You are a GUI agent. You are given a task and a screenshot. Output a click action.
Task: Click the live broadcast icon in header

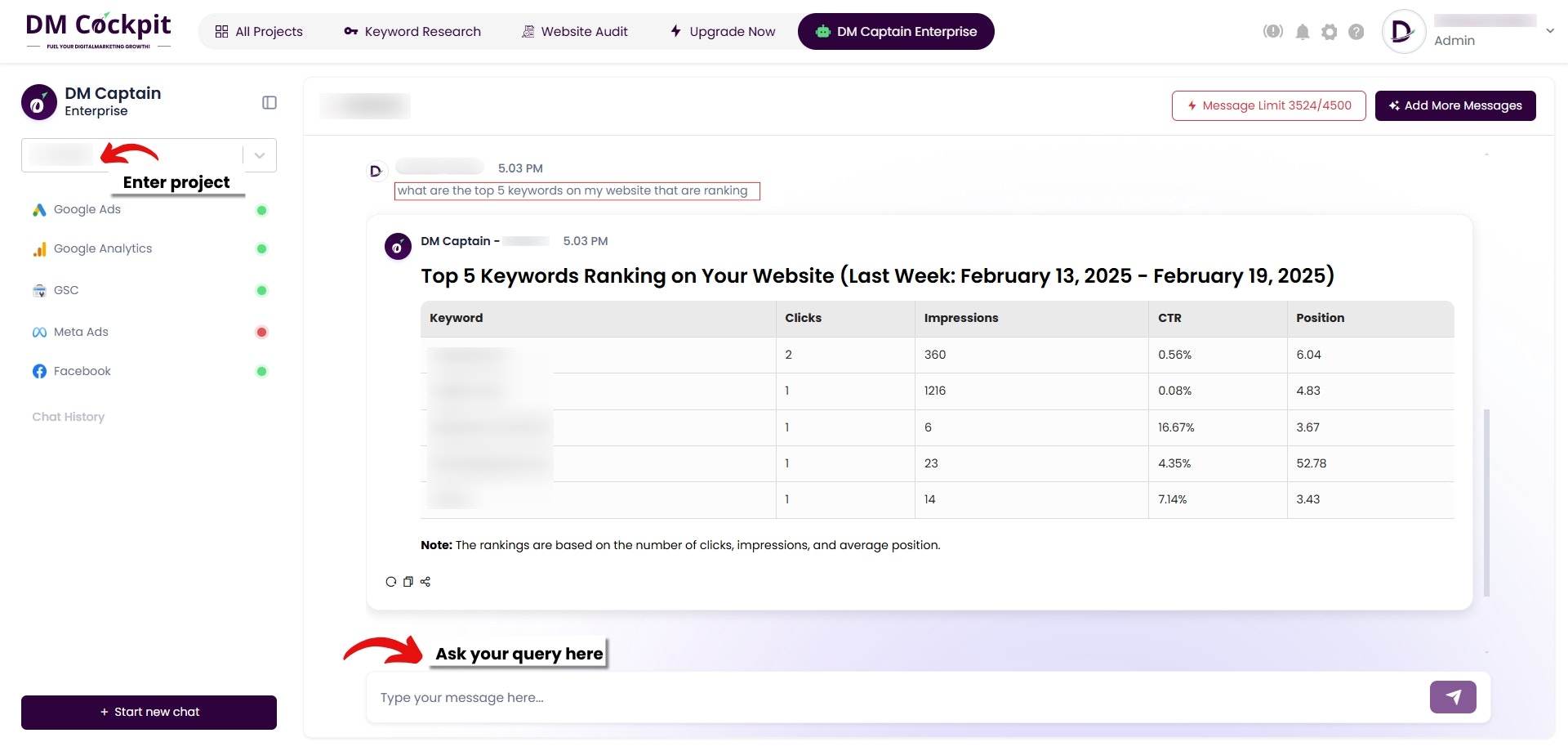pos(1272,32)
